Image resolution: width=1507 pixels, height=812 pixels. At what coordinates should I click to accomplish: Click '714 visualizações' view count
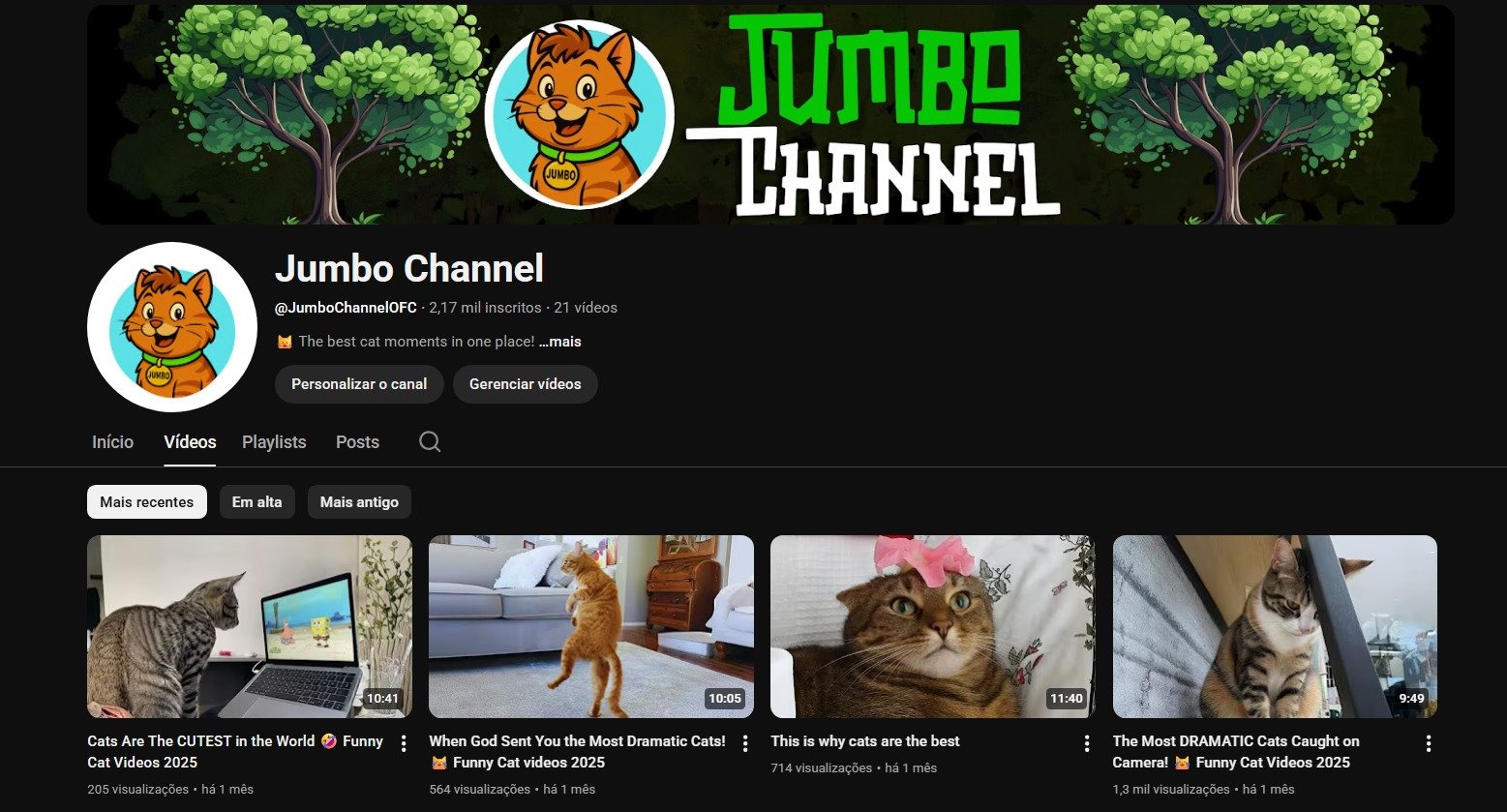coord(819,767)
